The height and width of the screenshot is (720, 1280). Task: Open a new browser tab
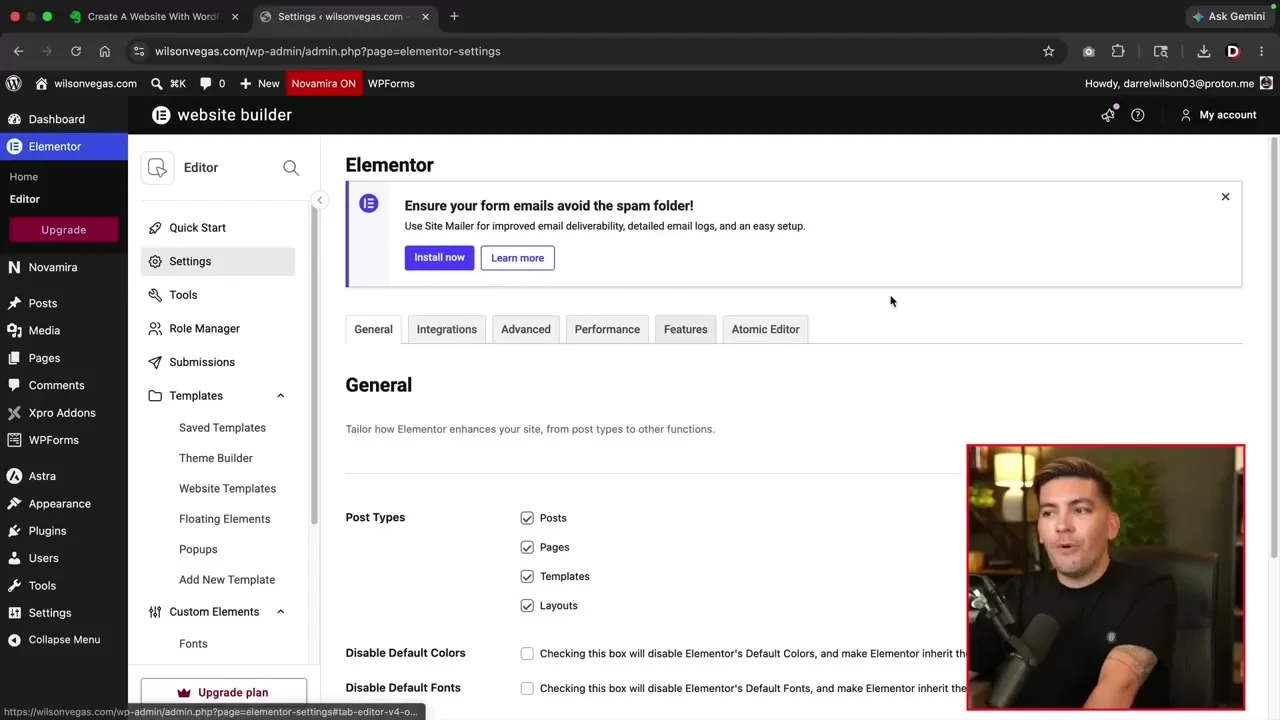(454, 16)
